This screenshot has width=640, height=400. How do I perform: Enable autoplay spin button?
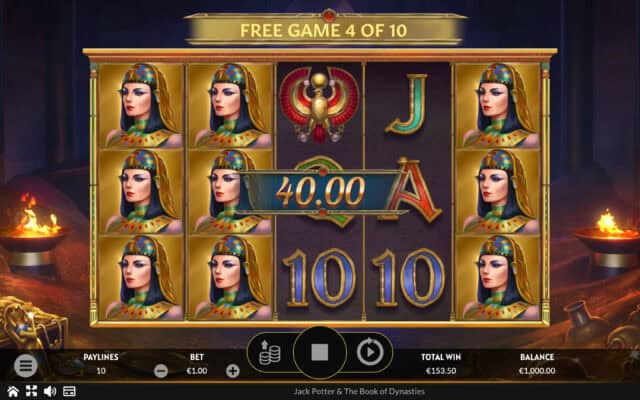click(x=370, y=351)
